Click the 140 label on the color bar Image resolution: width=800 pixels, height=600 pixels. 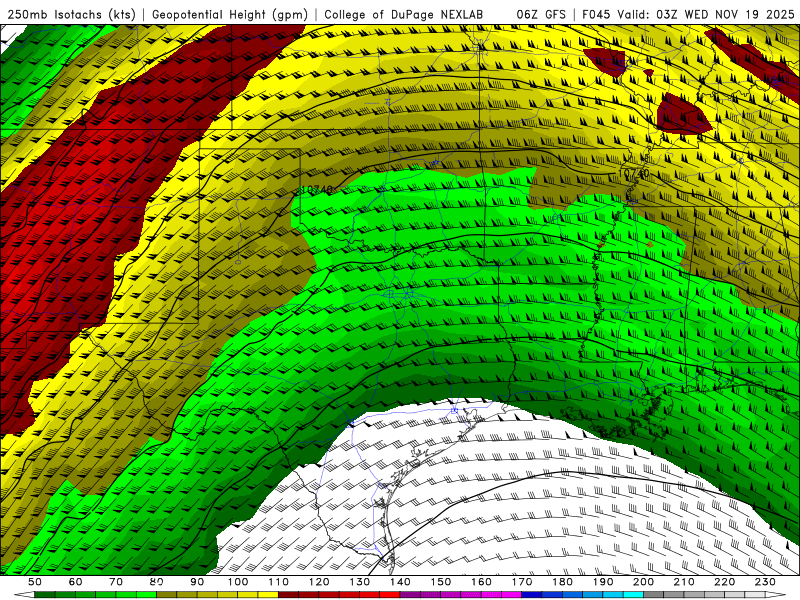coord(401,582)
